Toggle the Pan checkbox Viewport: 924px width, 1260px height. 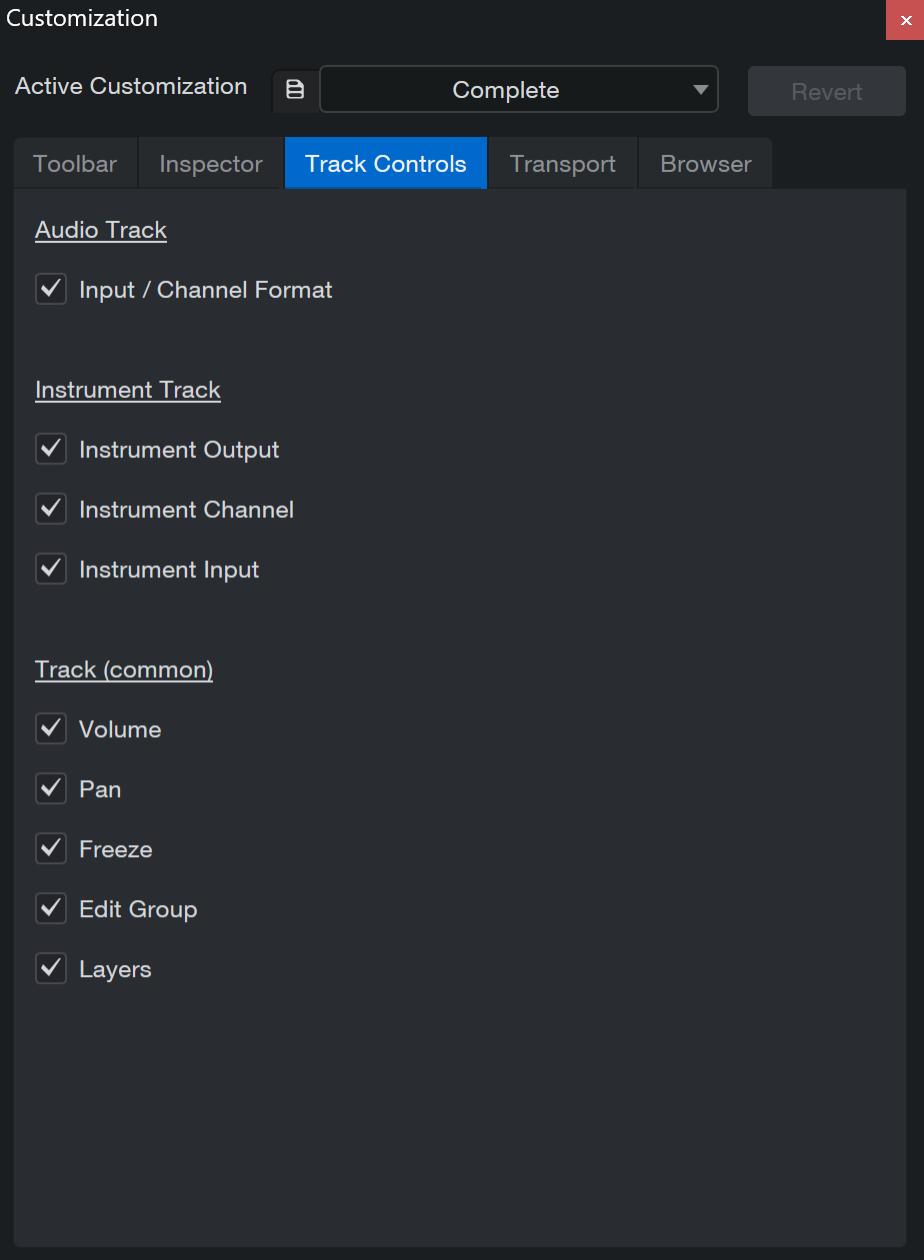point(51,790)
